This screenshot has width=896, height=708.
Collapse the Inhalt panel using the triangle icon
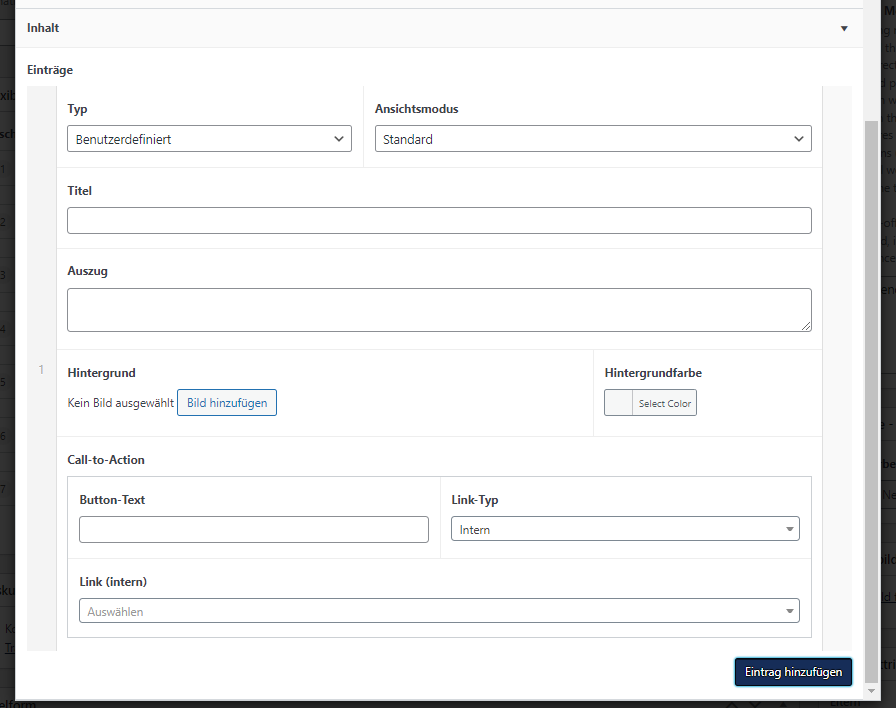click(844, 28)
